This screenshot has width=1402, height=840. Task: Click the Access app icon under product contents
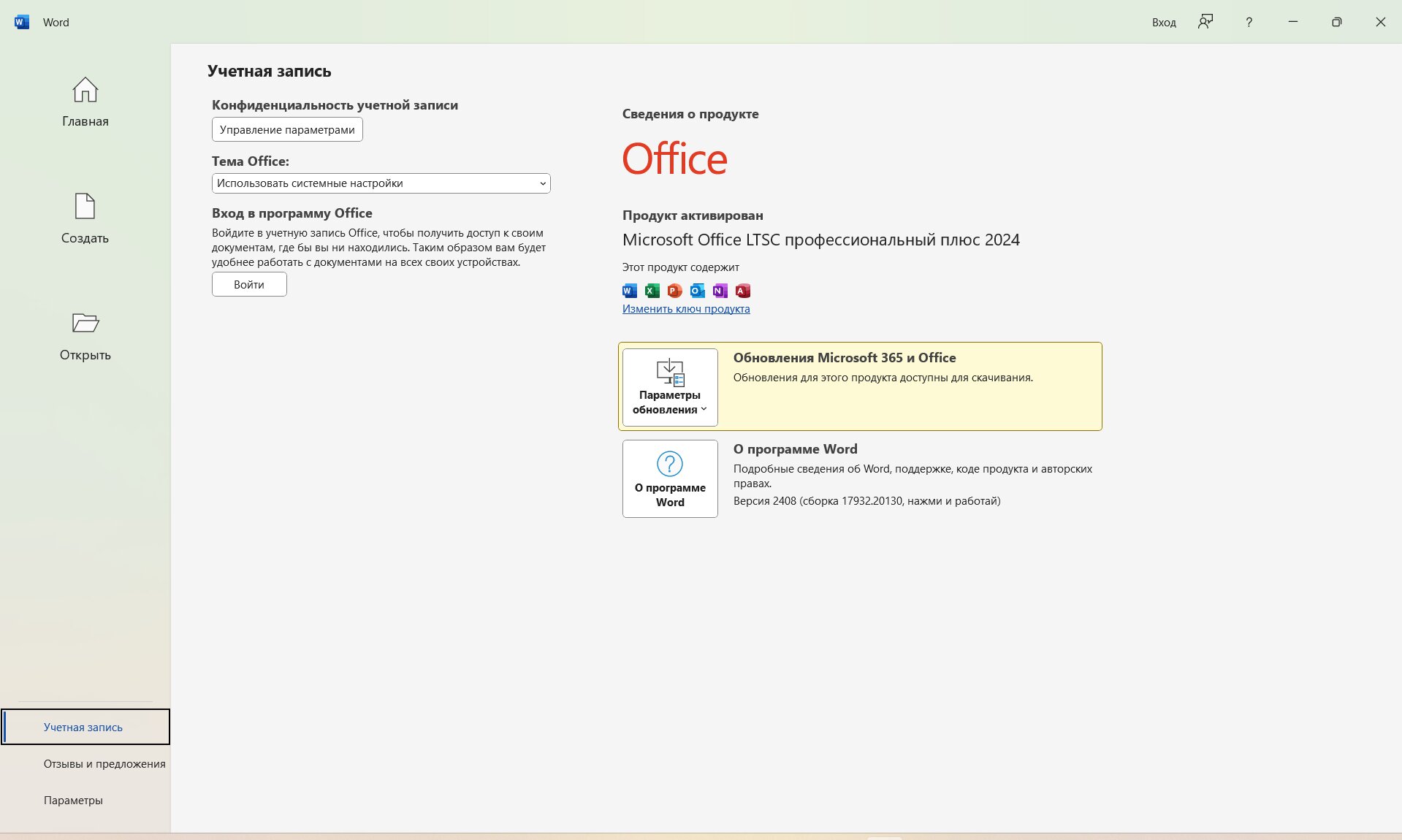[x=743, y=291]
